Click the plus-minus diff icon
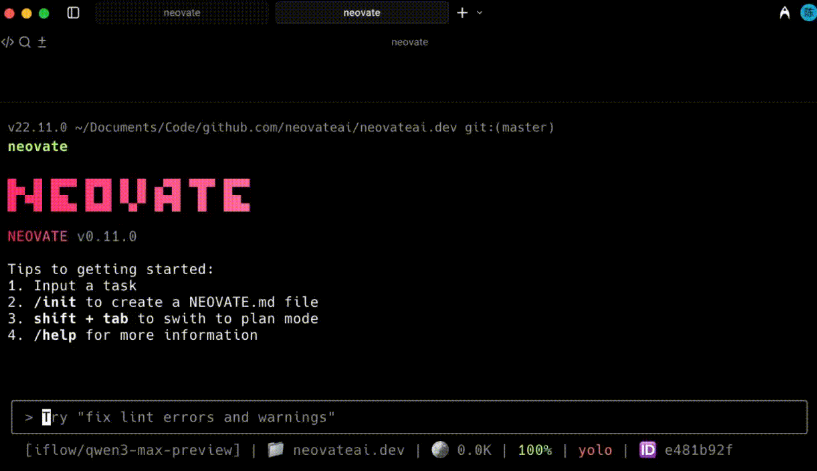The image size is (817, 471). pos(42,42)
